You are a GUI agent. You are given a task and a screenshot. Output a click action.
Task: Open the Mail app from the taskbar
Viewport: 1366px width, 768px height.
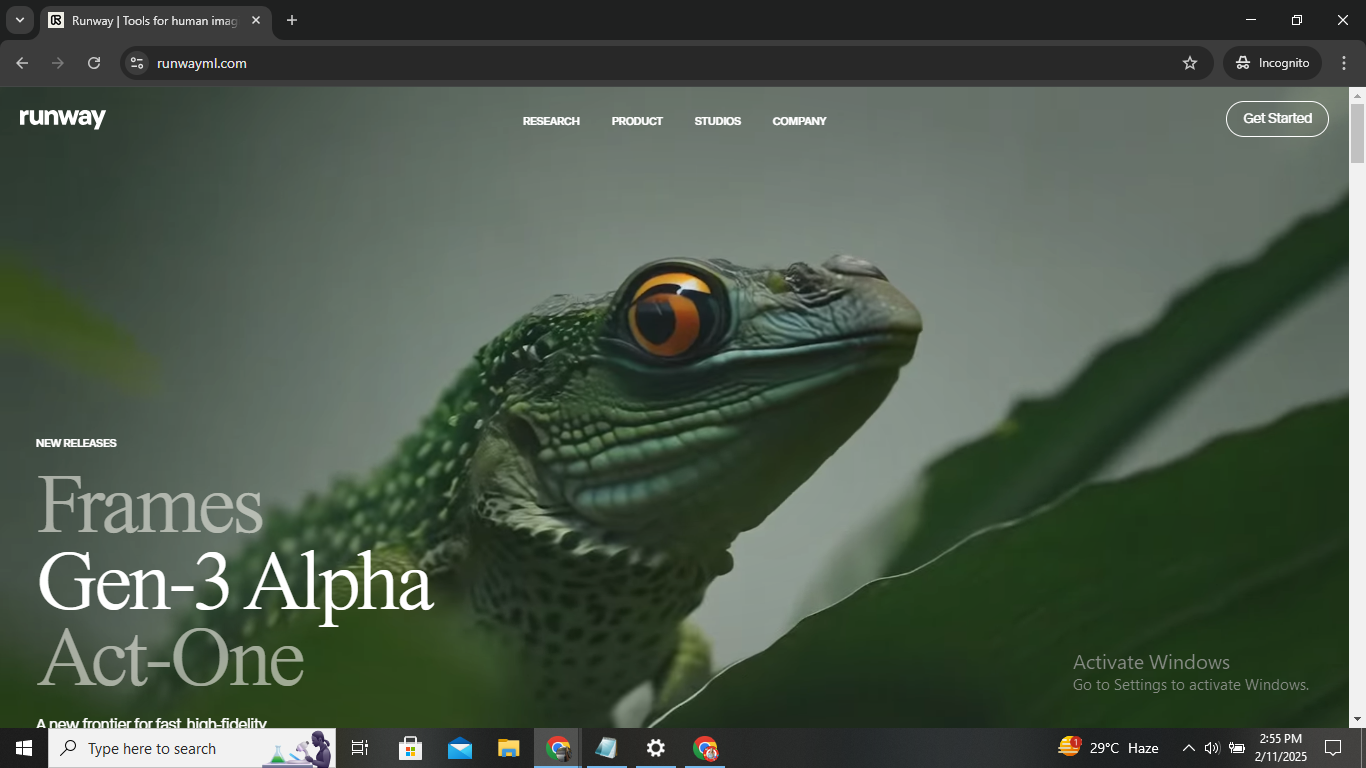[x=460, y=748]
